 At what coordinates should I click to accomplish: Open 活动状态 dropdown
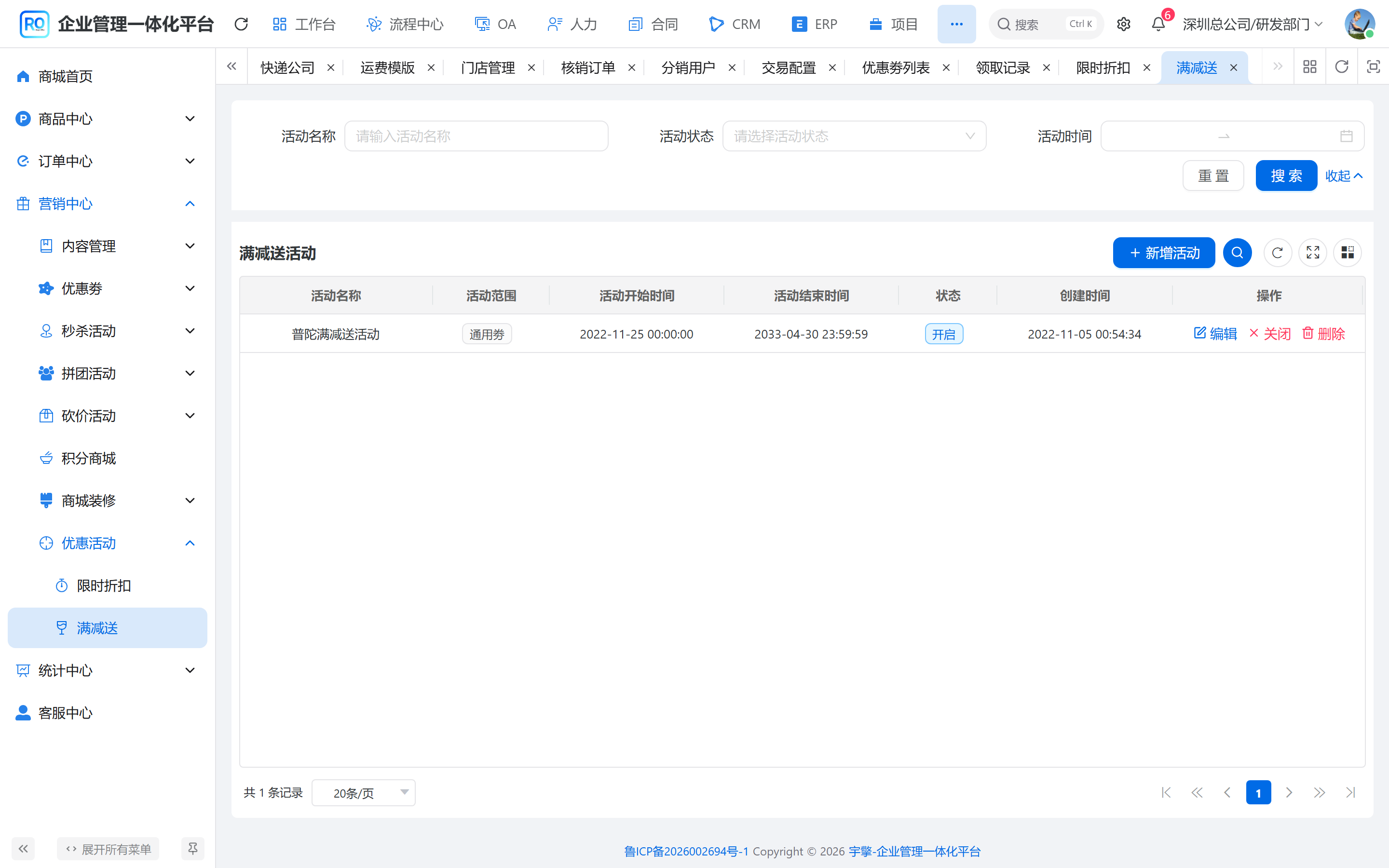tap(854, 136)
